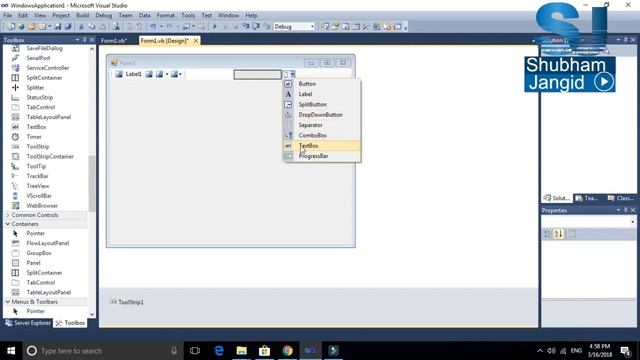
Task: Open the Project menu
Action: (x=61, y=15)
